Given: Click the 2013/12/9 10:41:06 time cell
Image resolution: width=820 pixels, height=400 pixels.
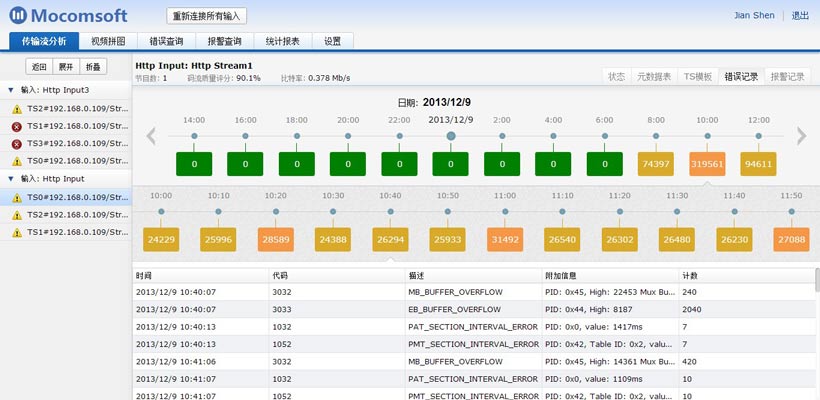Looking at the screenshot, I should (x=201, y=361).
